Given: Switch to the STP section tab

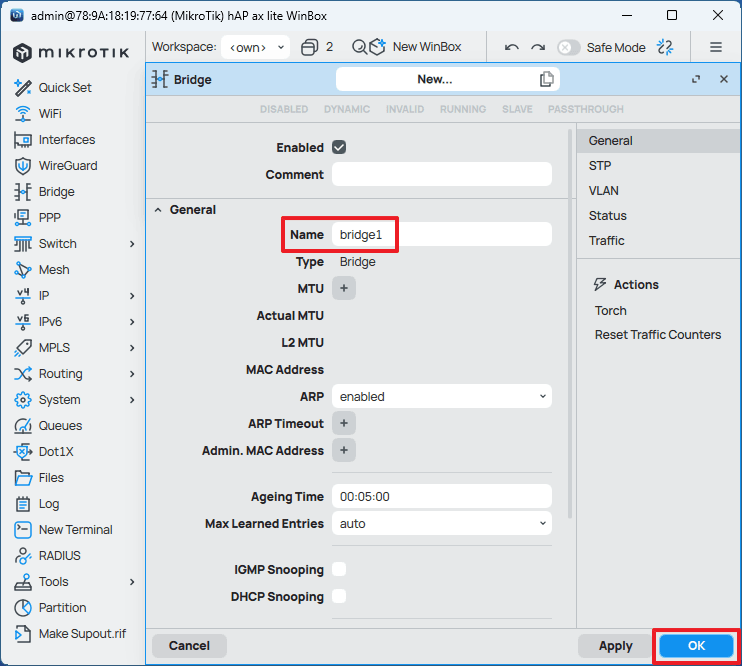Looking at the screenshot, I should pyautogui.click(x=600, y=166).
